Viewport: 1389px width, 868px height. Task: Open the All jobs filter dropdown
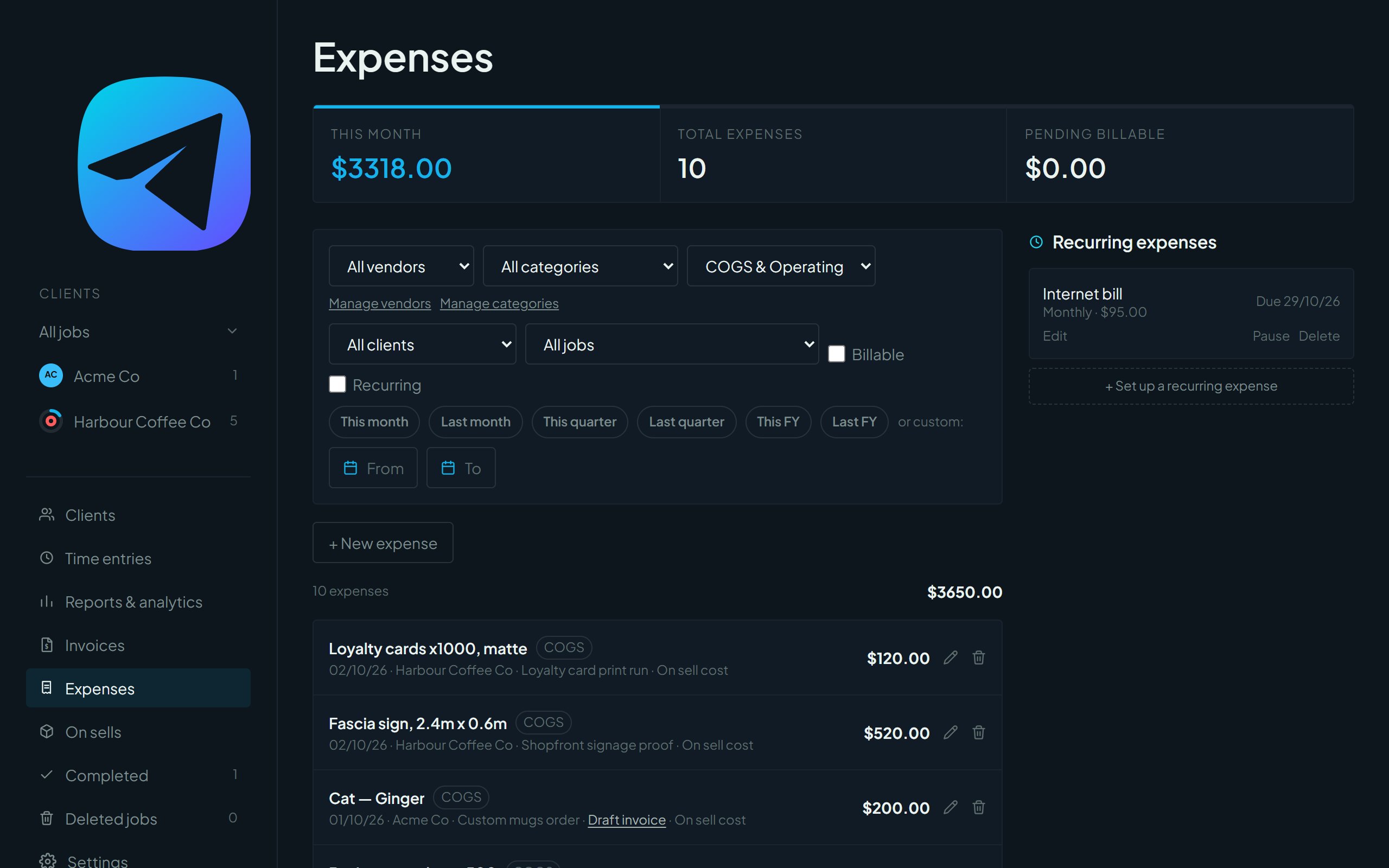[x=672, y=344]
